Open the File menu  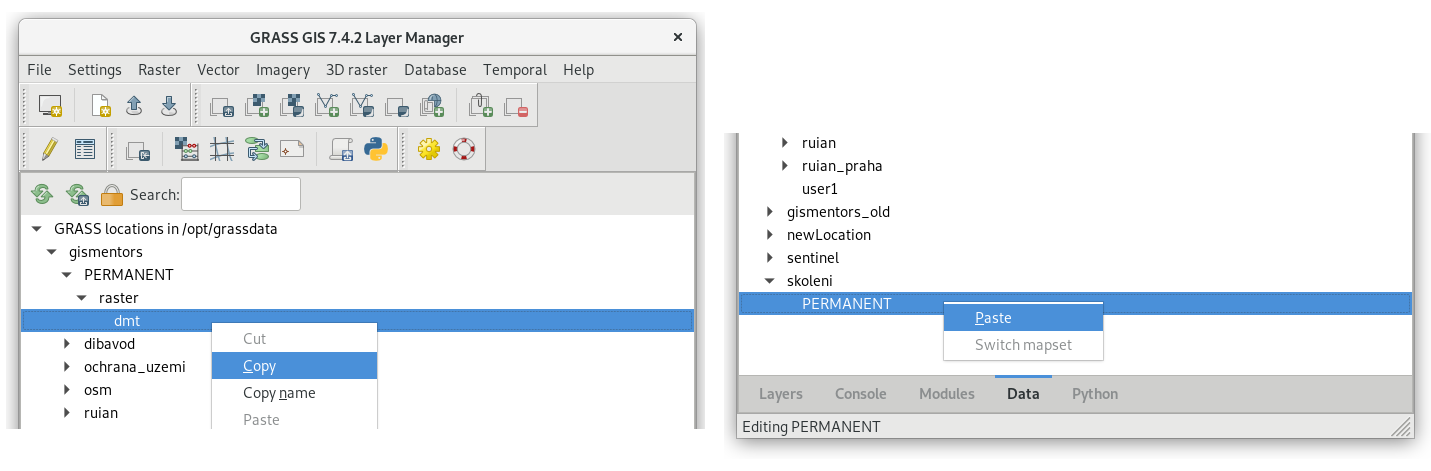click(39, 70)
